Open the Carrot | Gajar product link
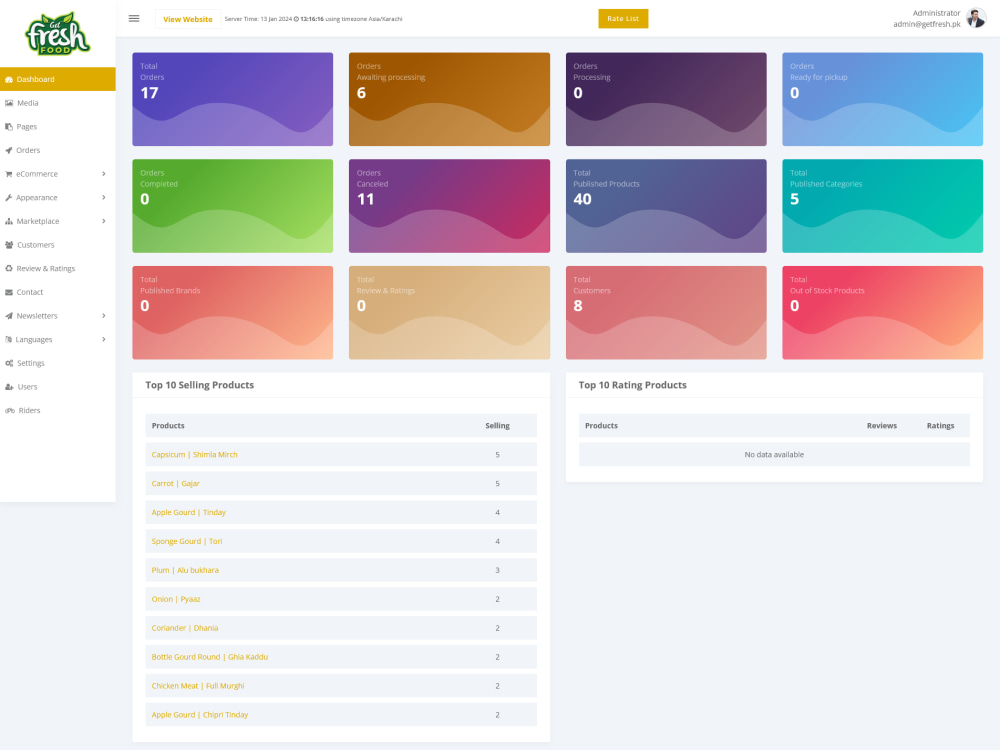The width and height of the screenshot is (1000, 750). coord(175,483)
